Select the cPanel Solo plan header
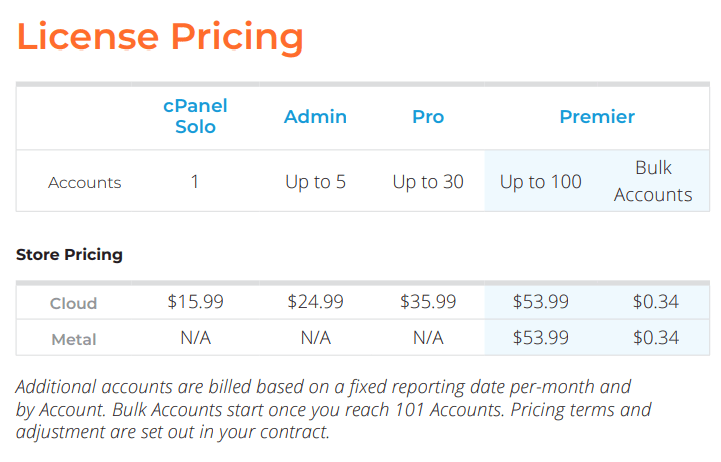721x462 pixels. click(196, 116)
